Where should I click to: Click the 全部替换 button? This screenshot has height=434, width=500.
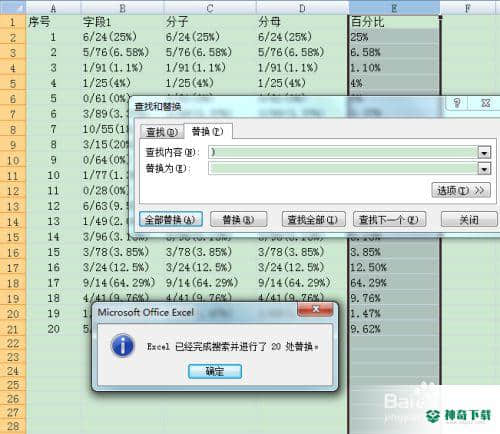click(170, 220)
